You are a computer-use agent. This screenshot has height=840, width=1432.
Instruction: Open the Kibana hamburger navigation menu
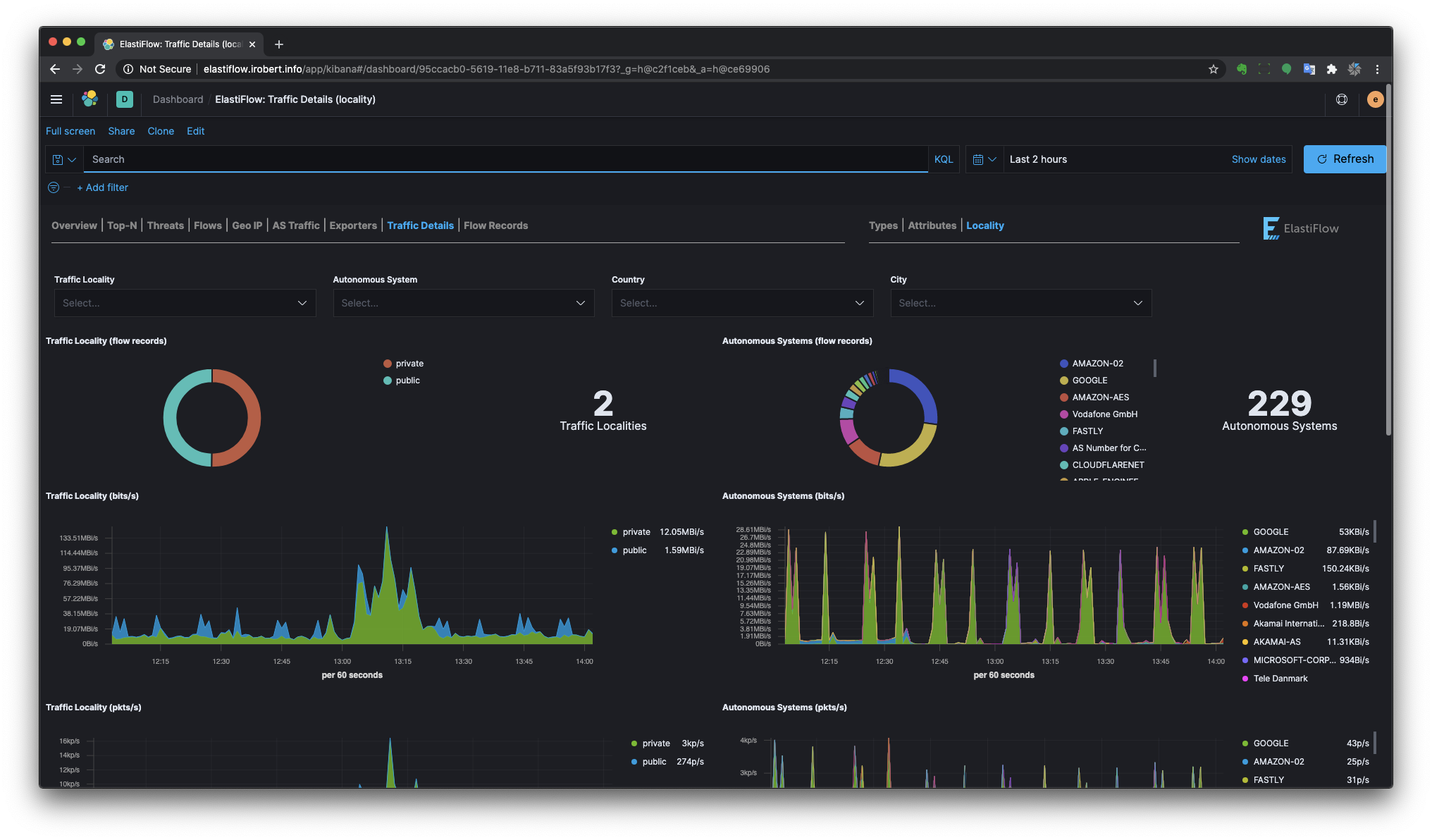tap(56, 99)
